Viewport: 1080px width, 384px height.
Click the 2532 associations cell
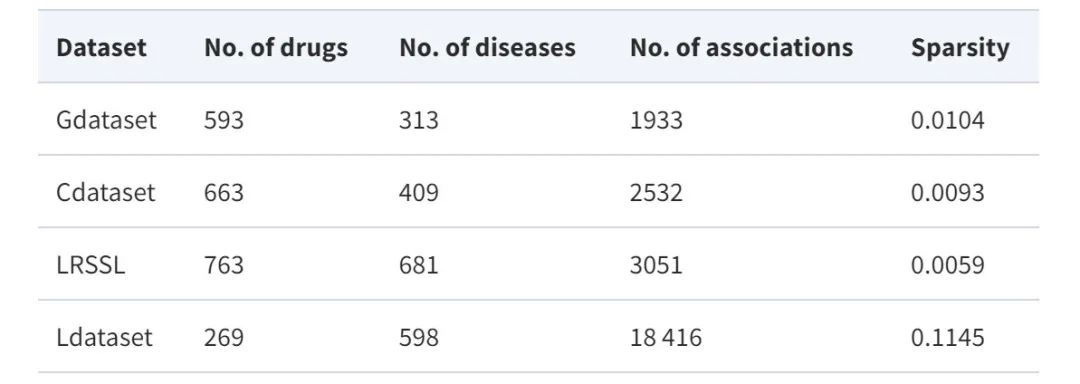656,192
